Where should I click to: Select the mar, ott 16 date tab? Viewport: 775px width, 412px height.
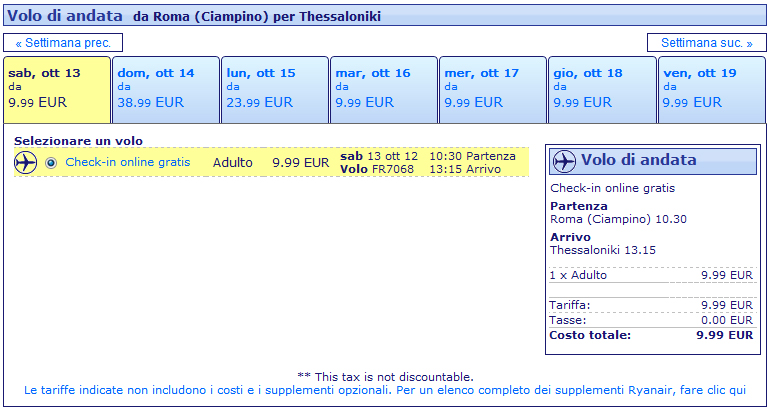tap(384, 89)
